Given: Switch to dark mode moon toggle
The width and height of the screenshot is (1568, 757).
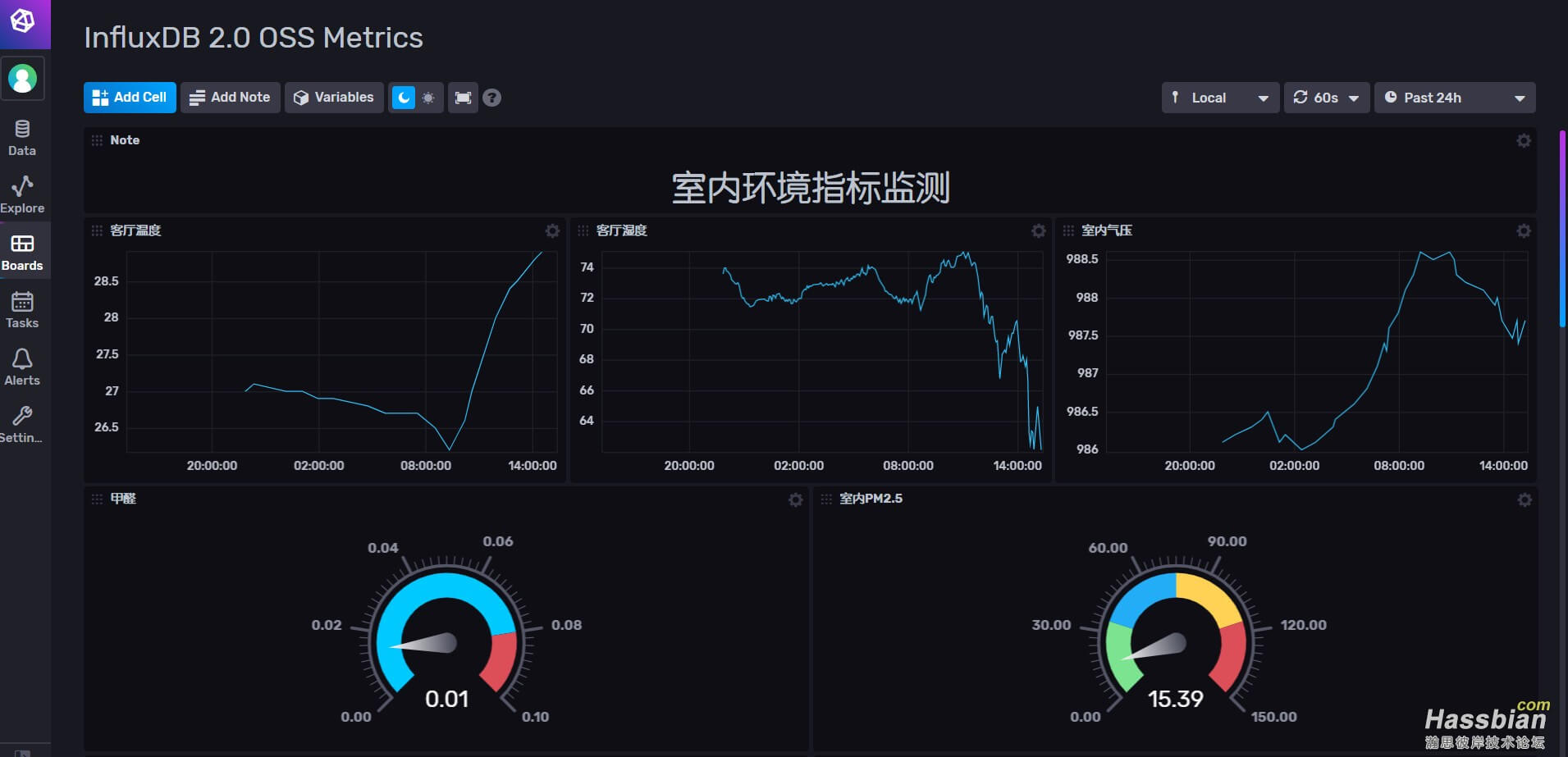Looking at the screenshot, I should pos(403,98).
